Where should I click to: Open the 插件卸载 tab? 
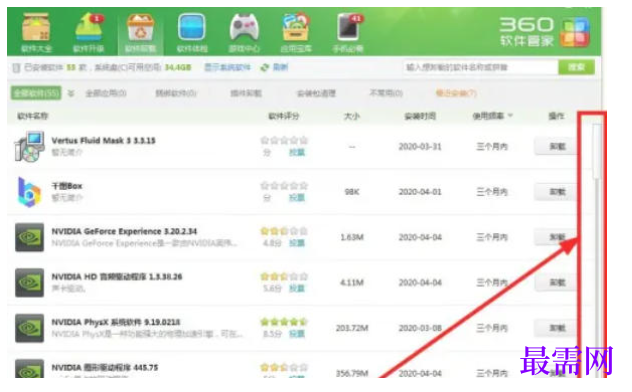246,93
